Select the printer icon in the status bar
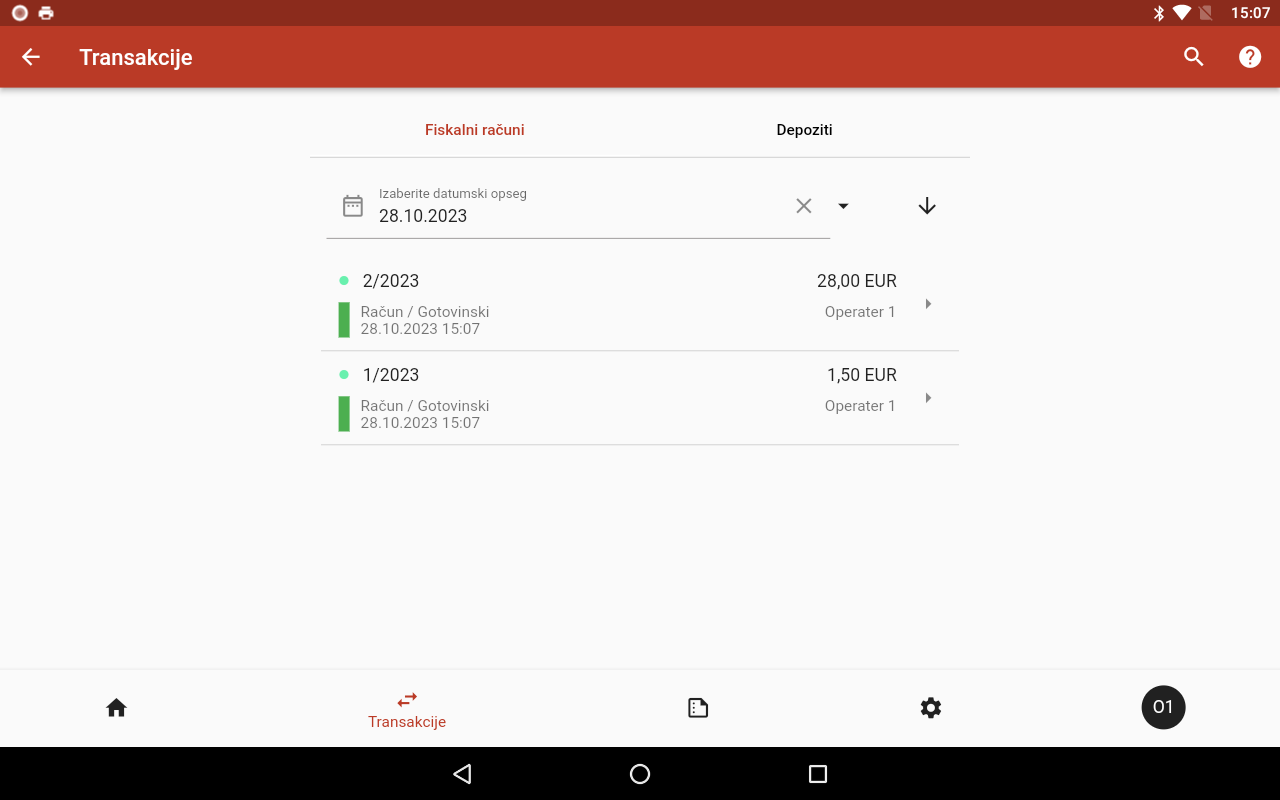 [x=45, y=13]
